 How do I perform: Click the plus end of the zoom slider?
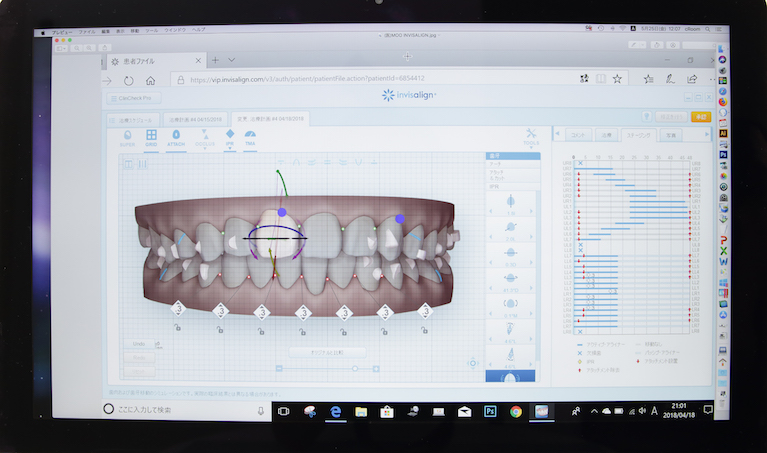pyautogui.click(x=376, y=369)
